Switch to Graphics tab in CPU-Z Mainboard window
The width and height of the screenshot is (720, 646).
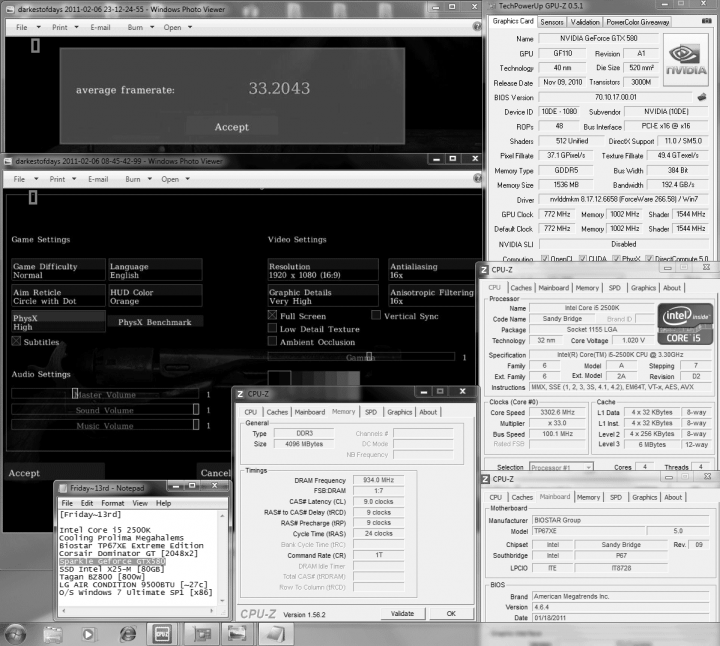pyautogui.click(x=644, y=497)
